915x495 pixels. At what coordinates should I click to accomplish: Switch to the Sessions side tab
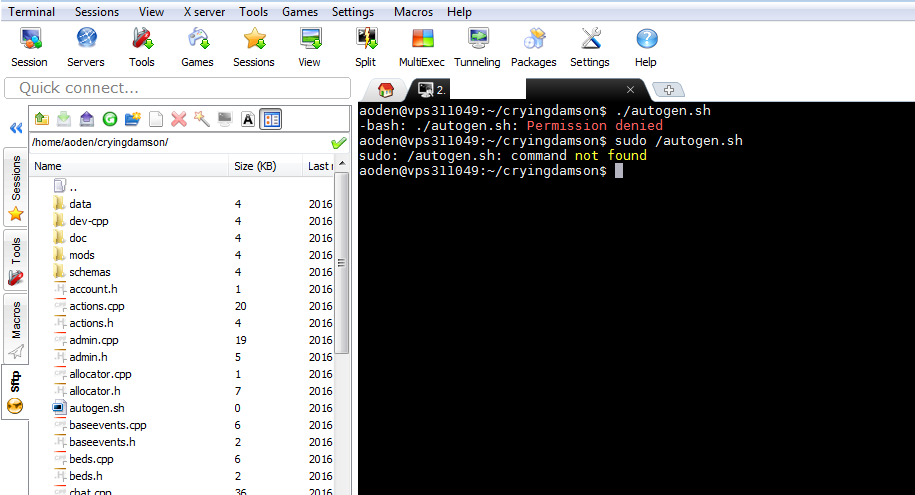coord(16,187)
